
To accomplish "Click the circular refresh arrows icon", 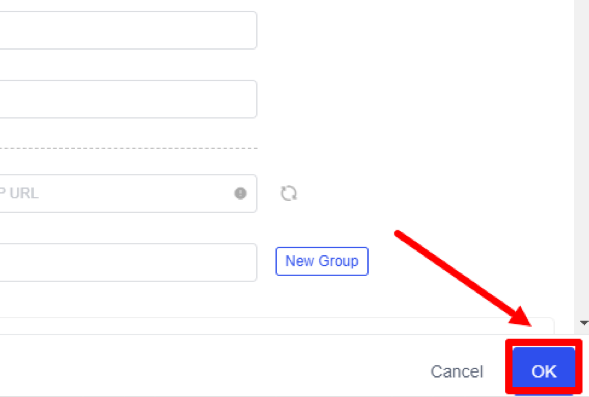I will 288,193.
